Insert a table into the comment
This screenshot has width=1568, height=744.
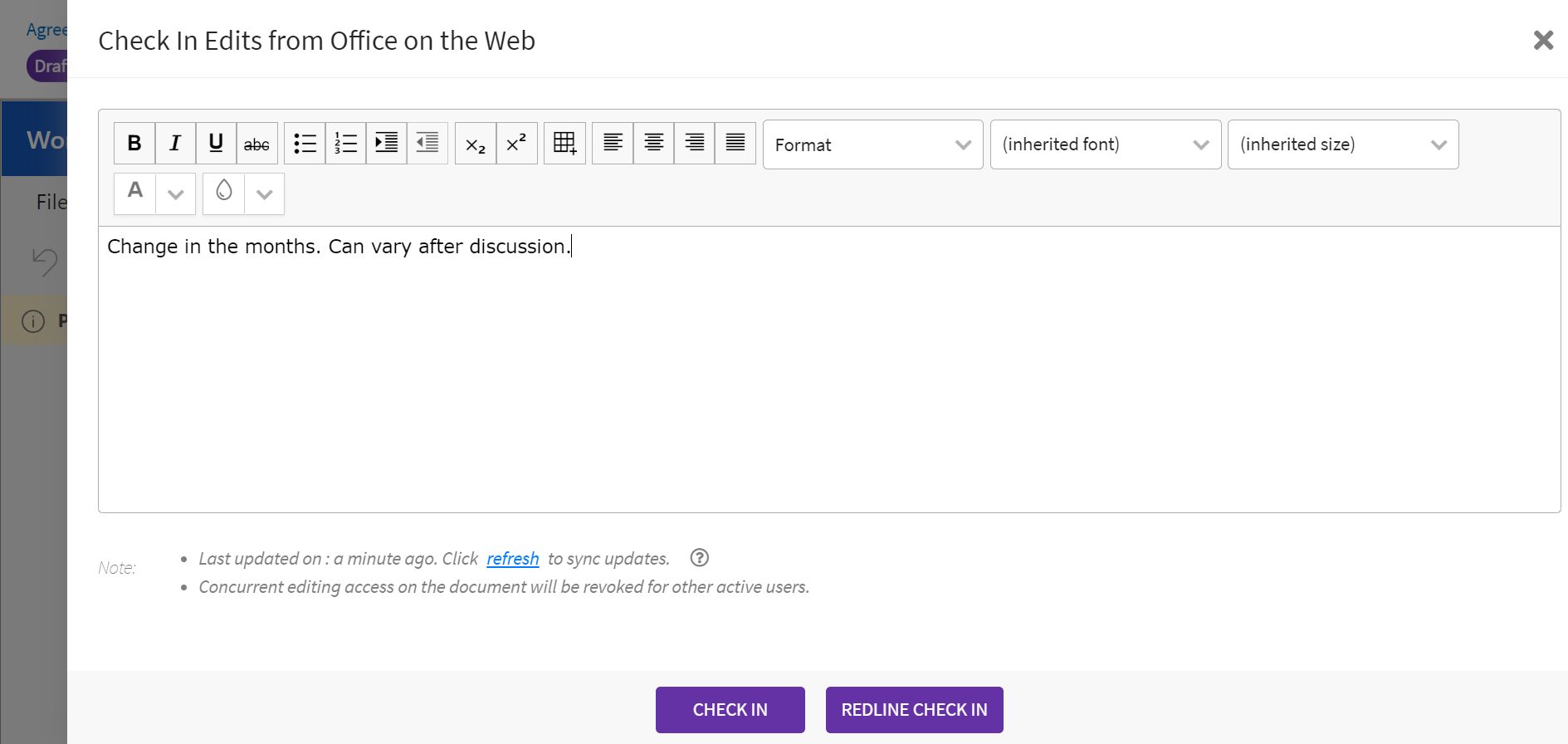tap(564, 144)
